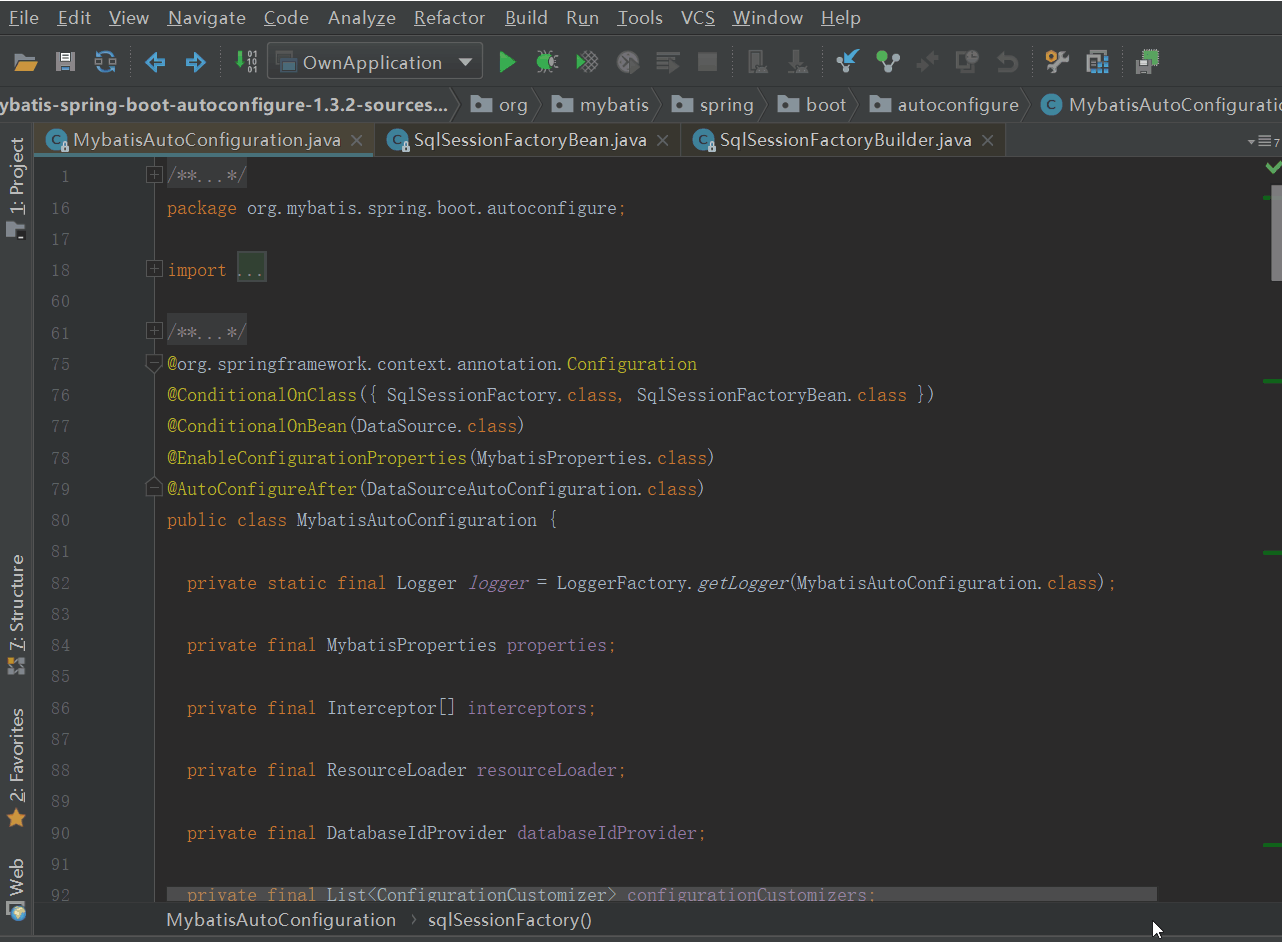The height and width of the screenshot is (942, 1282).
Task: Open the Project Structure icon
Action: pyautogui.click(x=1098, y=62)
